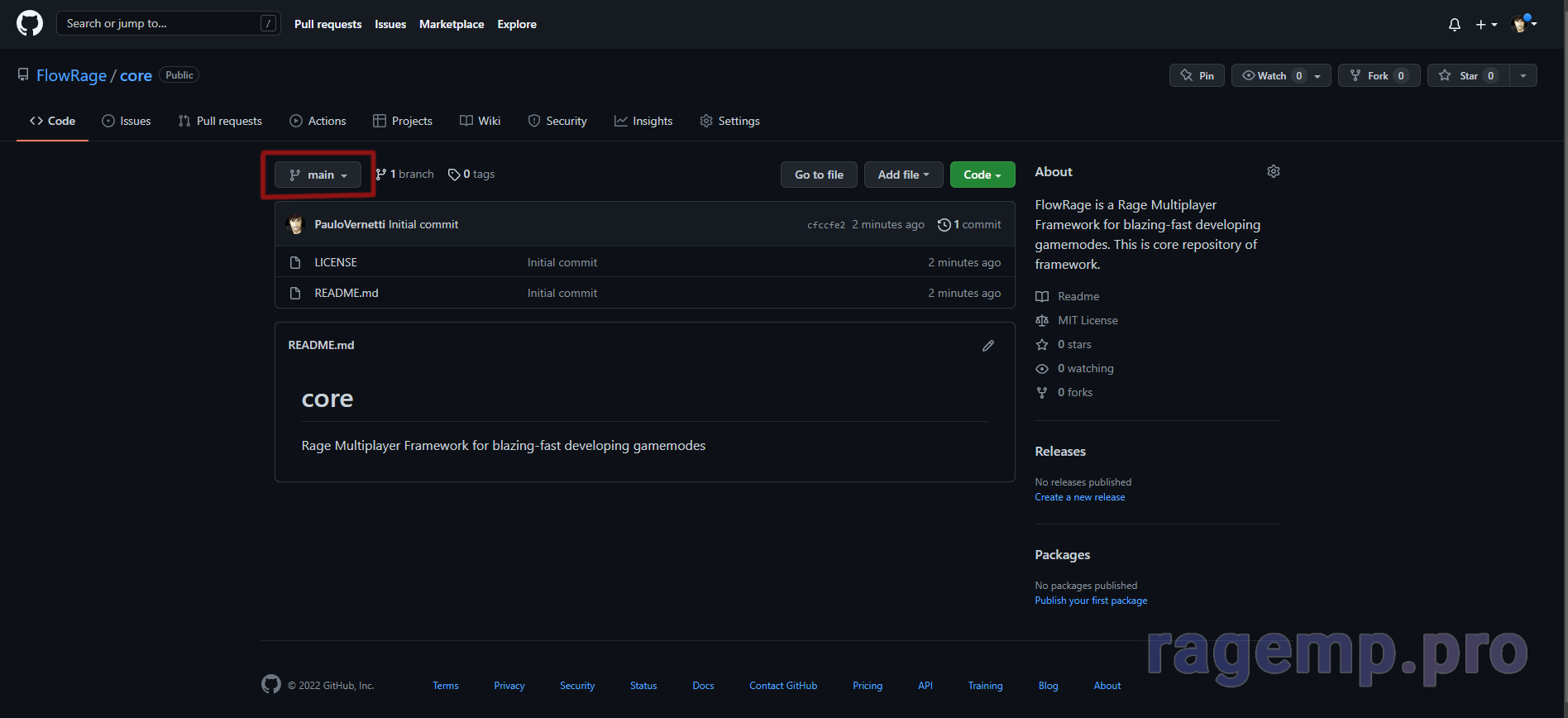Open the repository Settings tab

point(729,121)
